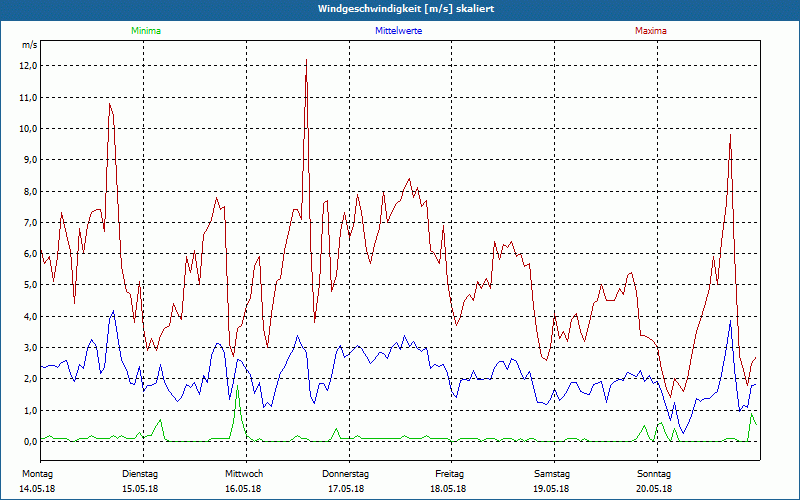
Task: Click the '20.05.18' date label
Action: tap(654, 489)
